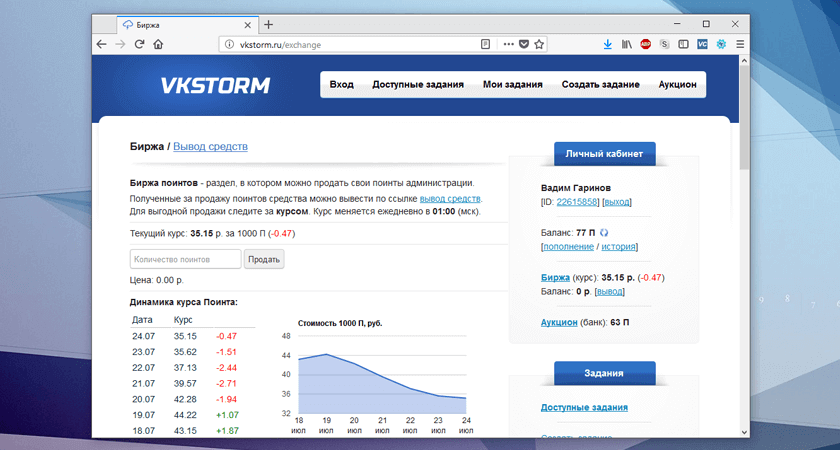
Task: Click the 24.07 date cell
Action: click(x=144, y=336)
